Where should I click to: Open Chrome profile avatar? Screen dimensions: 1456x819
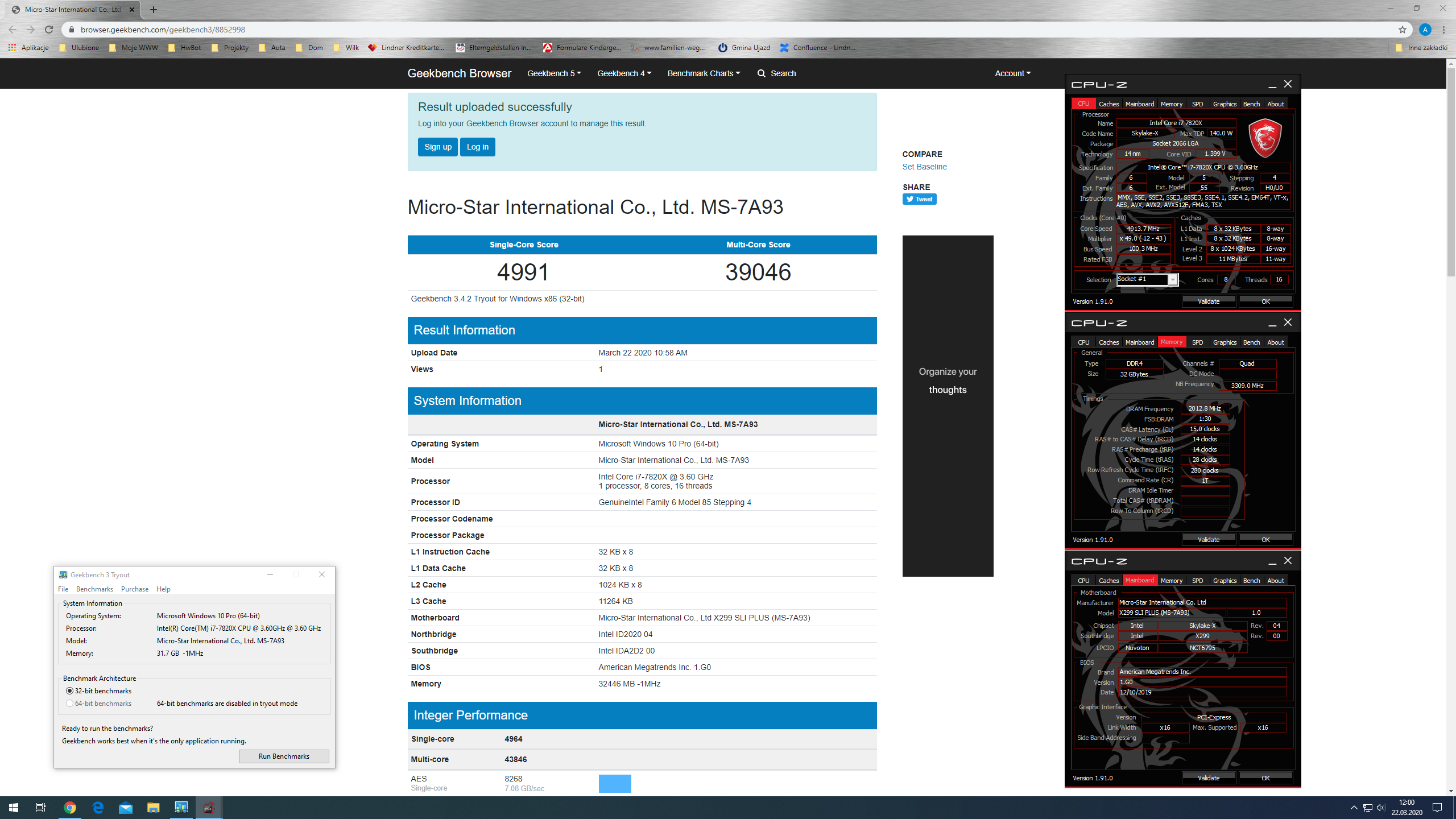point(1425,30)
